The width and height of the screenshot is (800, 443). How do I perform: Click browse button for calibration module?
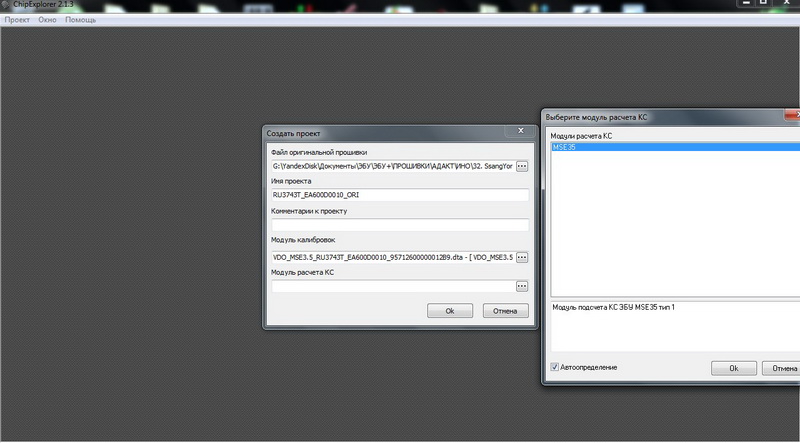coord(521,257)
